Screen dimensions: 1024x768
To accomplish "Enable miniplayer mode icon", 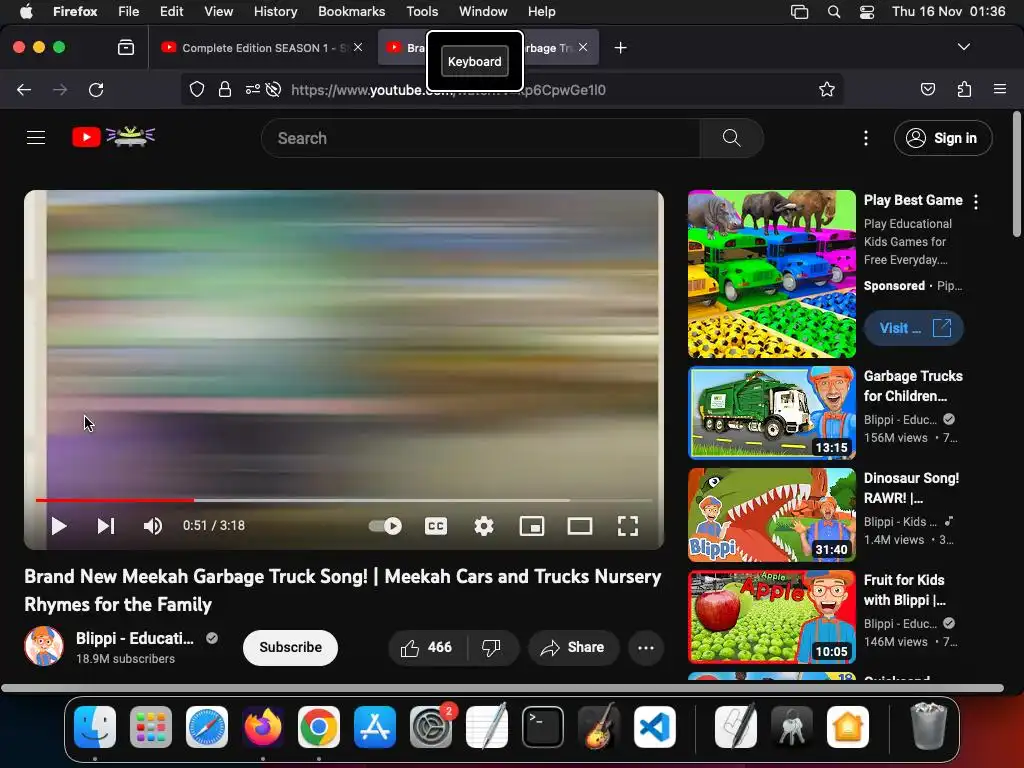I will (532, 526).
